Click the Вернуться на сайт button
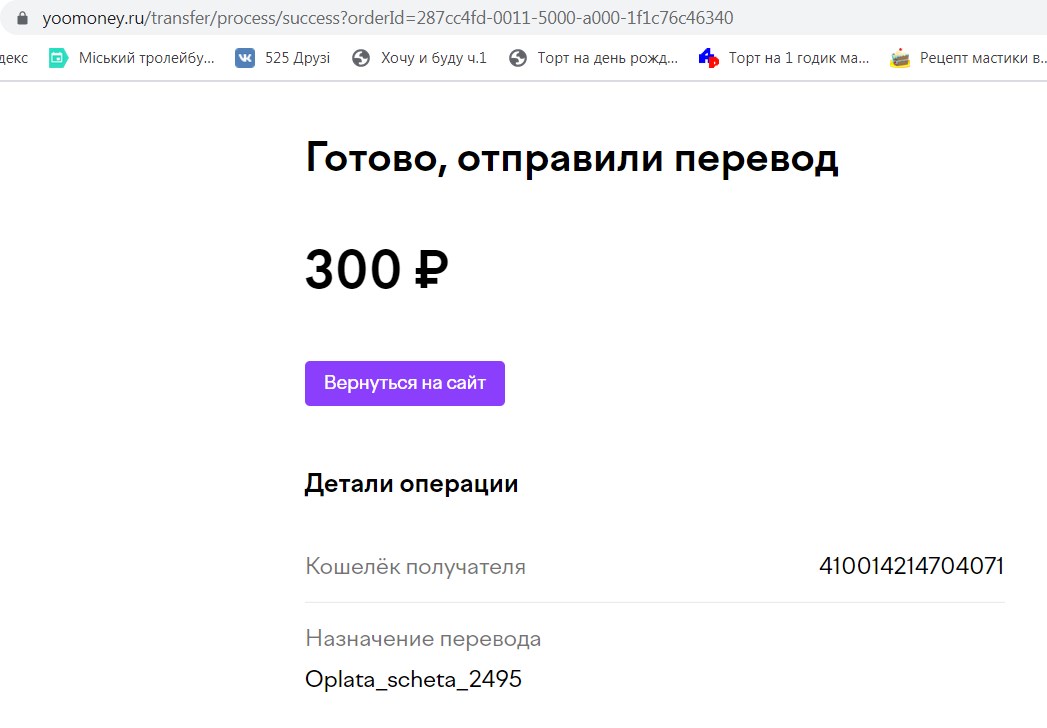This screenshot has width=1047, height=728. [x=405, y=383]
